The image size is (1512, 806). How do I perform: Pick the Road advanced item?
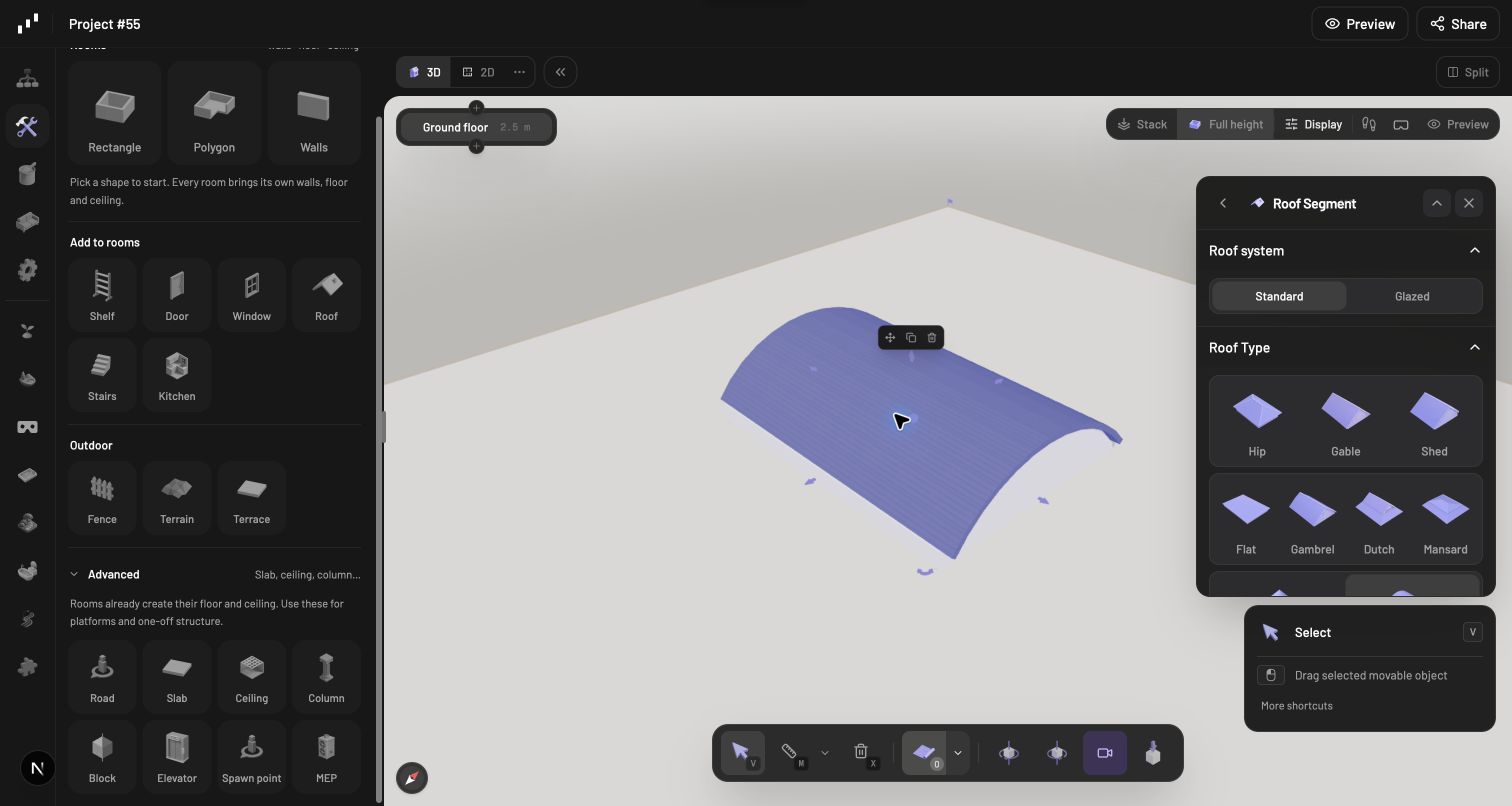(x=102, y=676)
